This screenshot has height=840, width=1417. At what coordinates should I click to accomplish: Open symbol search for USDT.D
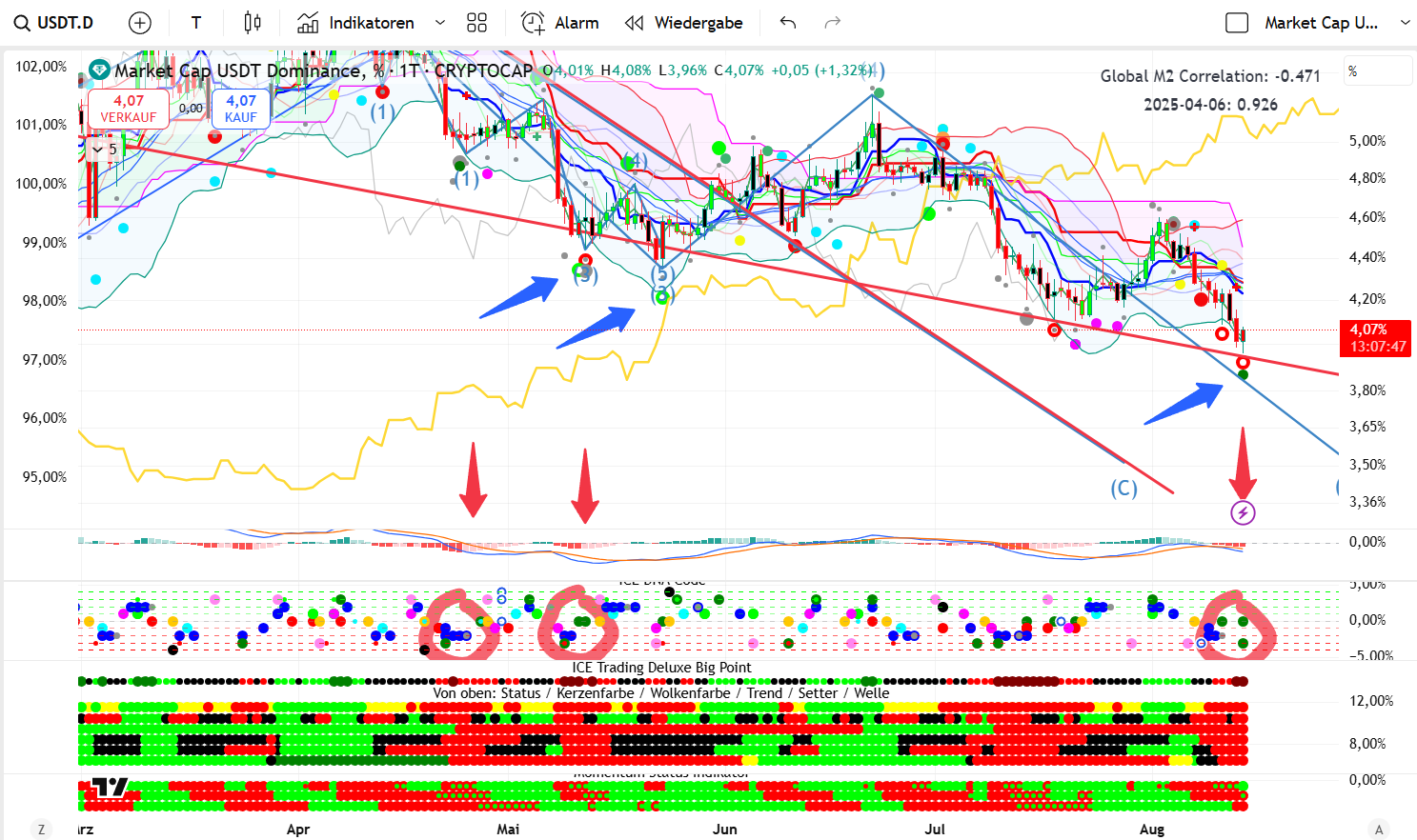(x=54, y=23)
